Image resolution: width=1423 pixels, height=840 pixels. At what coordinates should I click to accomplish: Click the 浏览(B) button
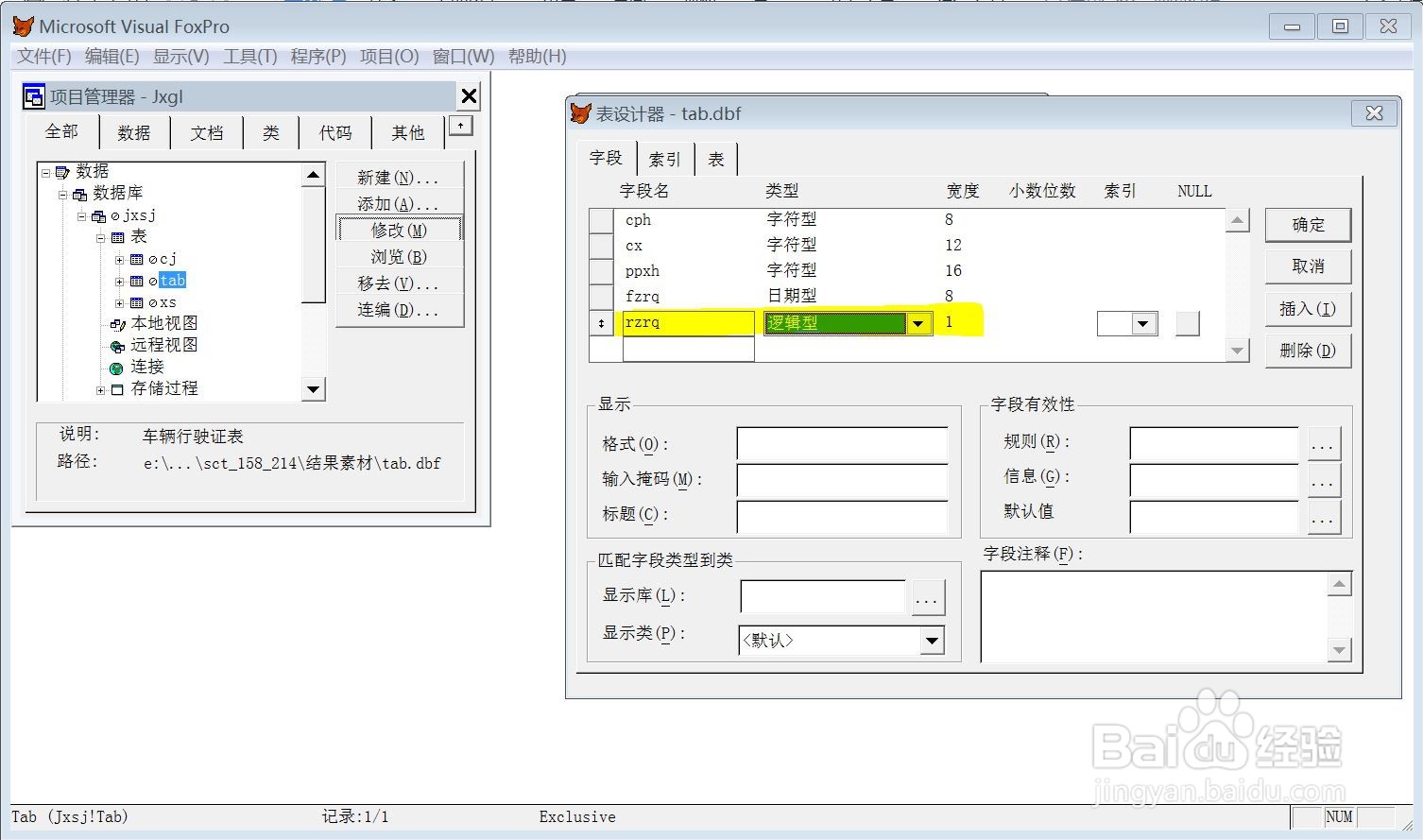[x=400, y=256]
